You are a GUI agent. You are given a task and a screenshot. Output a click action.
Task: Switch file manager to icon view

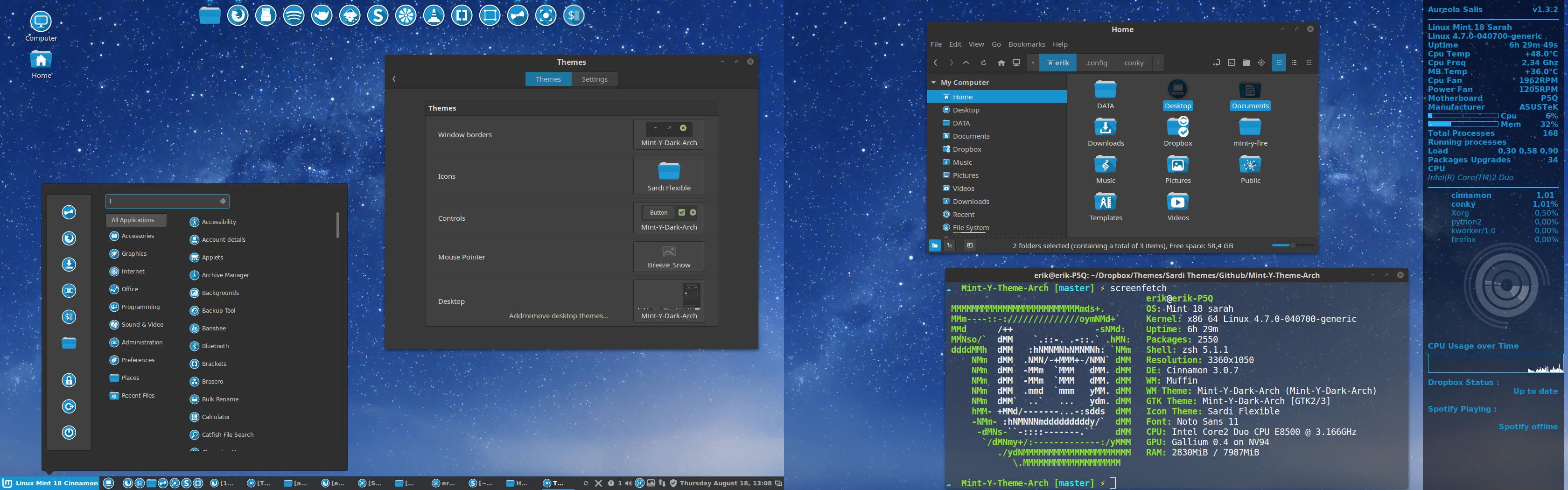pyautogui.click(x=1279, y=63)
